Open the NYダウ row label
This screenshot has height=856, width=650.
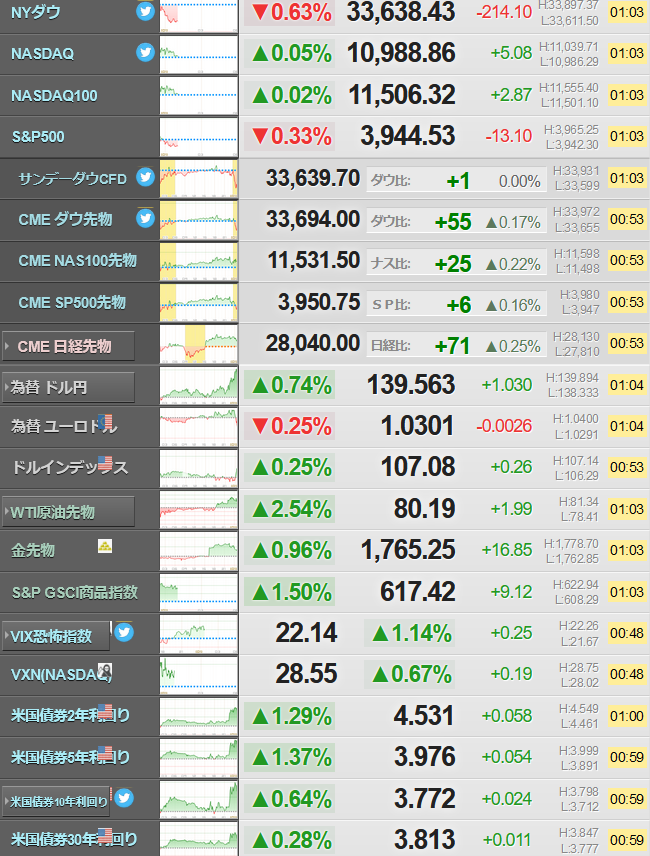coord(36,12)
